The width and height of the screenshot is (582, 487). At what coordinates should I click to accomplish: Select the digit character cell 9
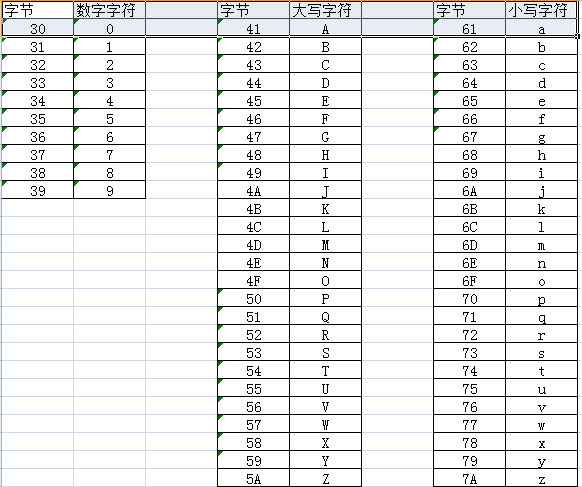click(x=109, y=190)
